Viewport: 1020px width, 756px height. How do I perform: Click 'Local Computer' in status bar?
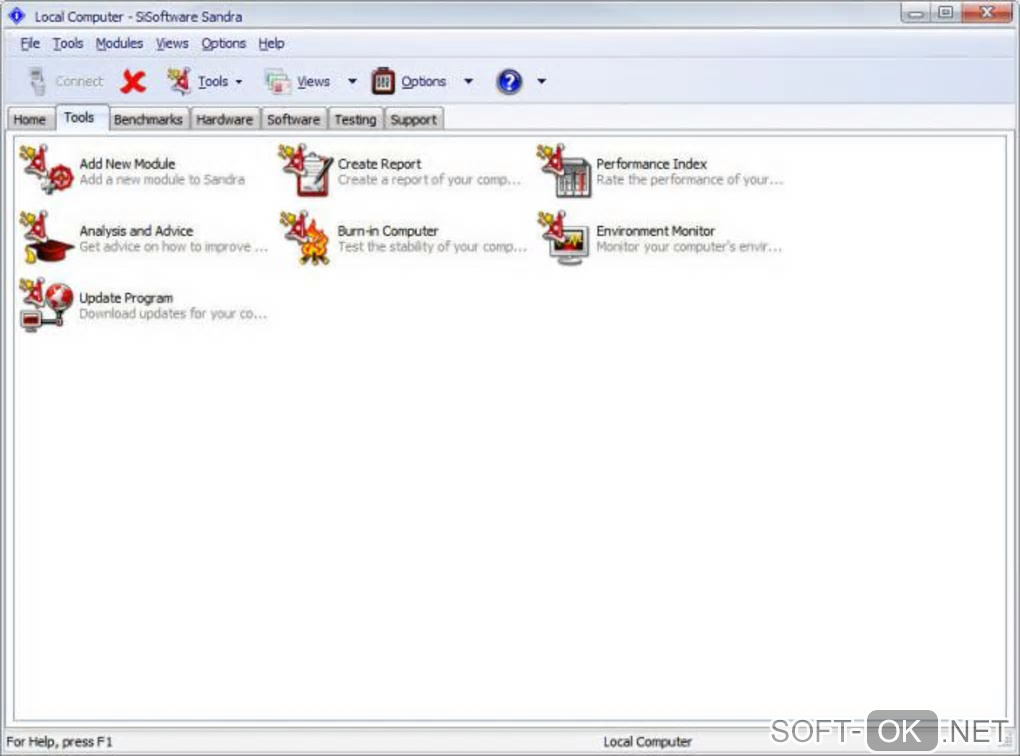point(647,742)
